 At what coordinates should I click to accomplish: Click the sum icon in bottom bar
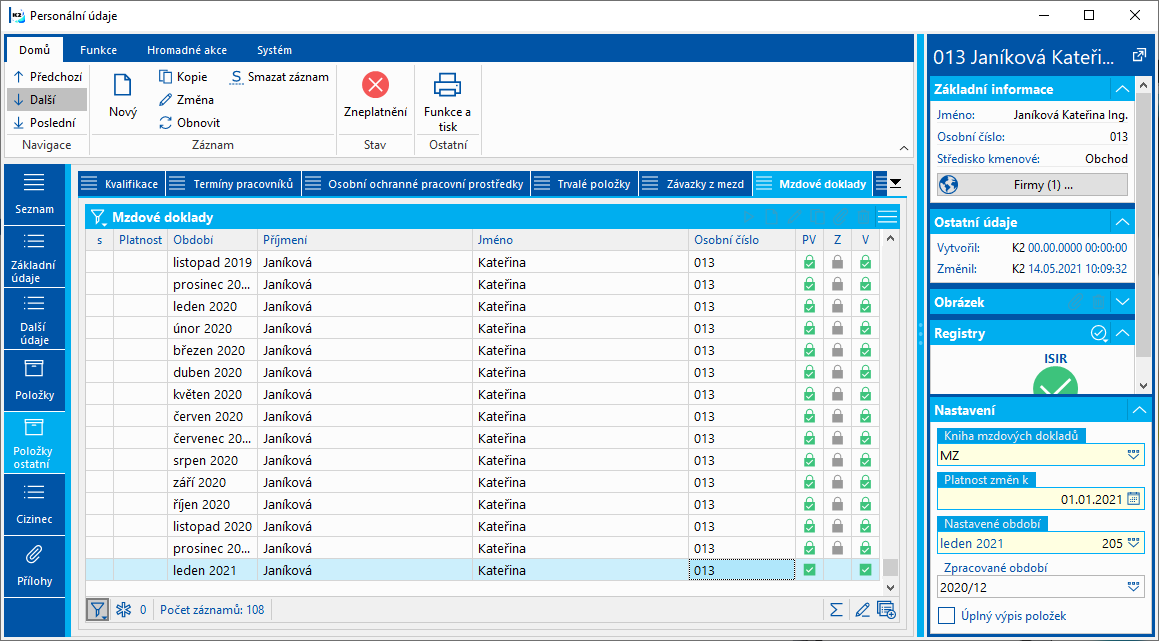coord(836,609)
